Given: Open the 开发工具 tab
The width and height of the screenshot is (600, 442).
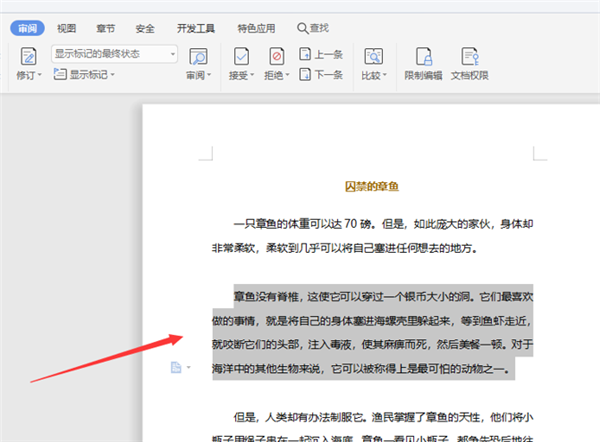Looking at the screenshot, I should [193, 29].
